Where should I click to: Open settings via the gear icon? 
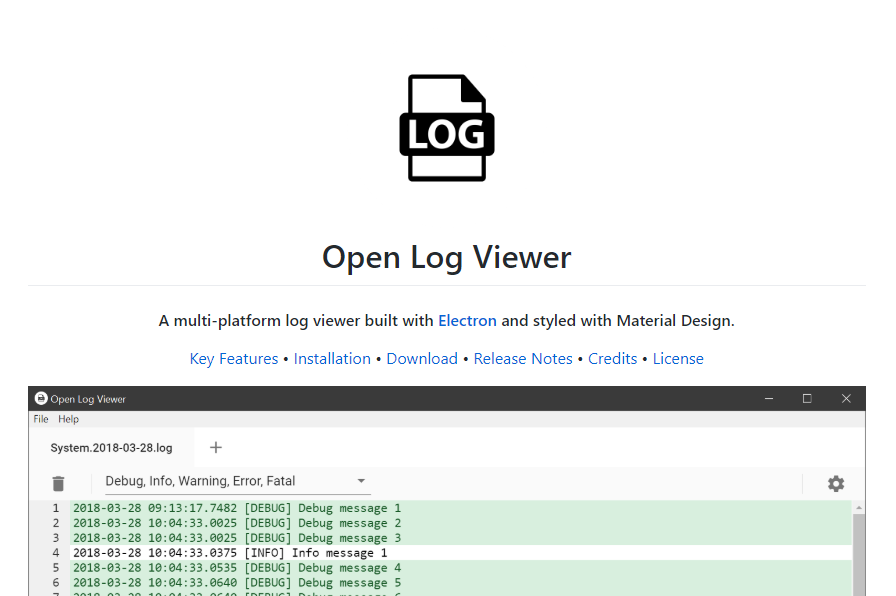836,483
